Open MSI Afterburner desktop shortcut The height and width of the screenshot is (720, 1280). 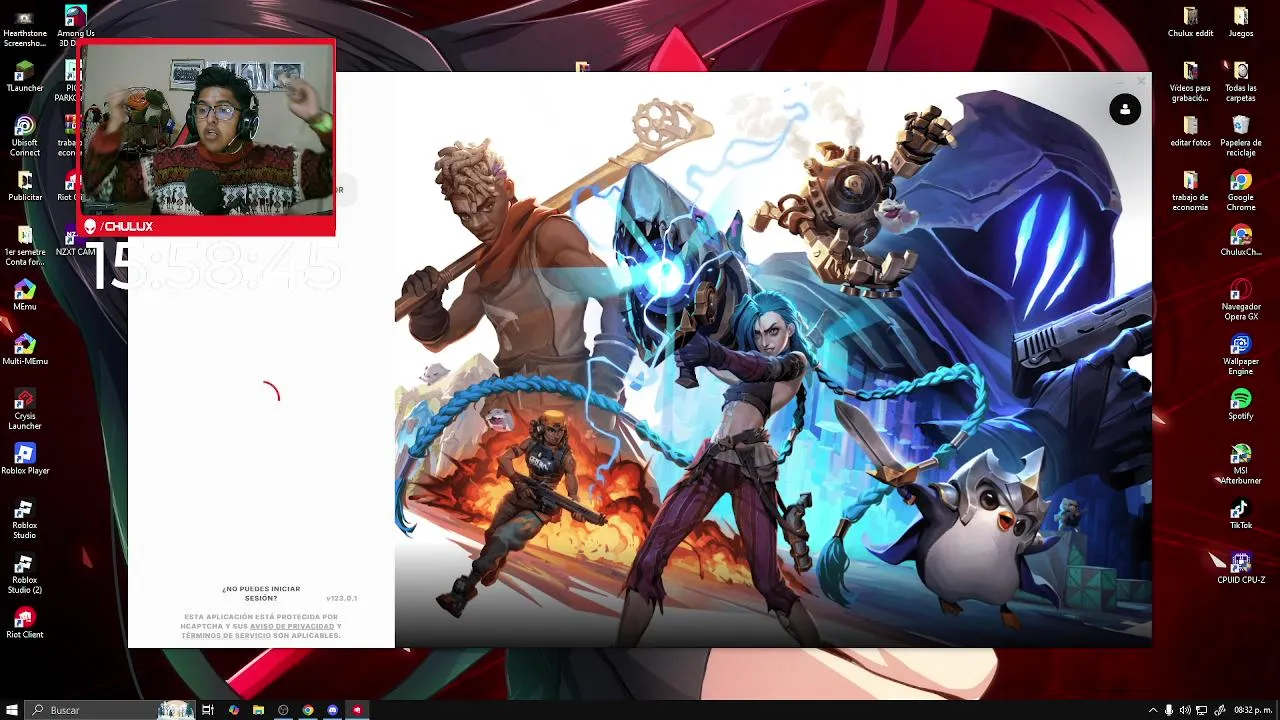click(1241, 464)
